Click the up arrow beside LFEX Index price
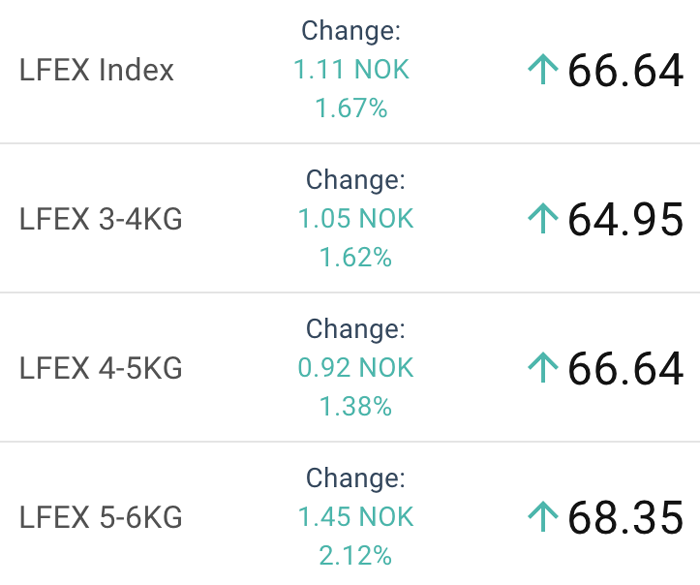Viewport: 700px width, 585px height. [x=543, y=69]
